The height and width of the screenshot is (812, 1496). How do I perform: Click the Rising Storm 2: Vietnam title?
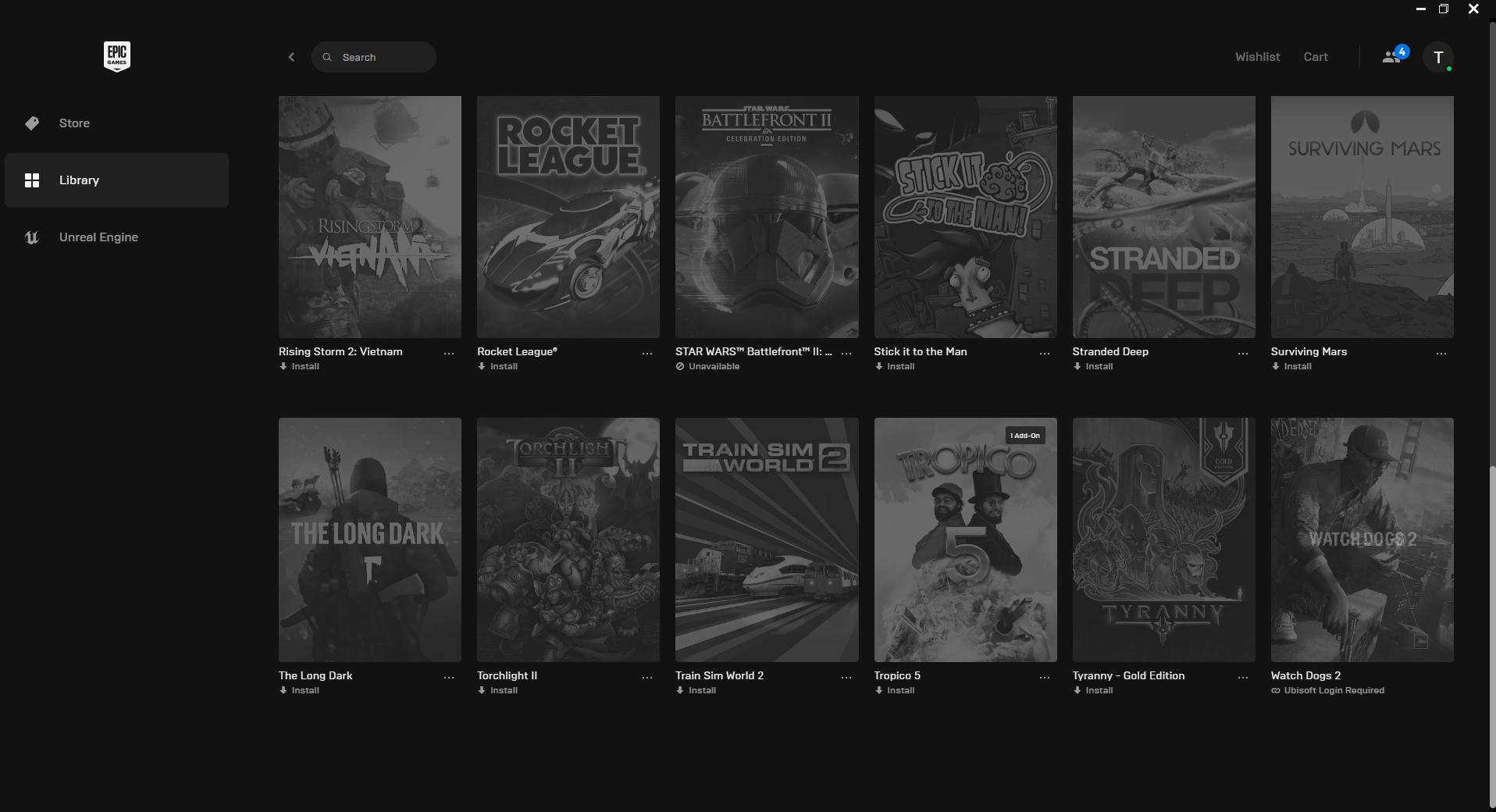(340, 351)
